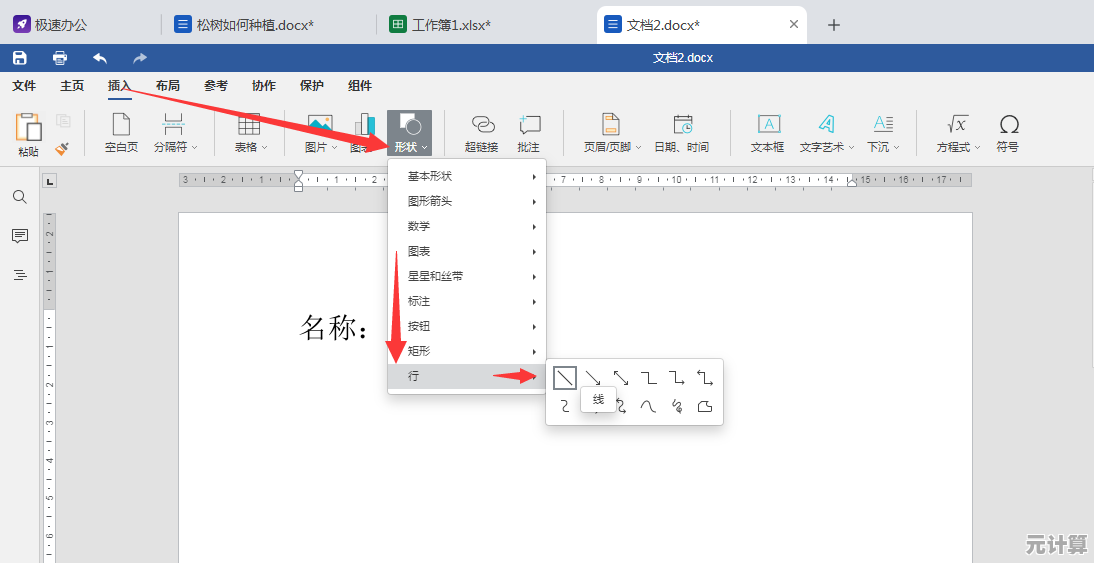This screenshot has width=1094, height=563.
Task: Select the straight line shape
Action: pos(565,378)
